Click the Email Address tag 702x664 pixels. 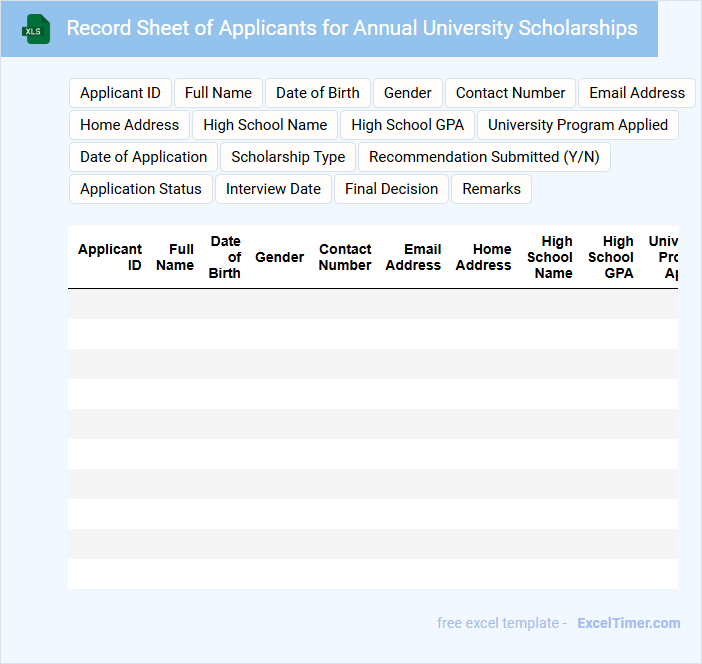point(636,93)
